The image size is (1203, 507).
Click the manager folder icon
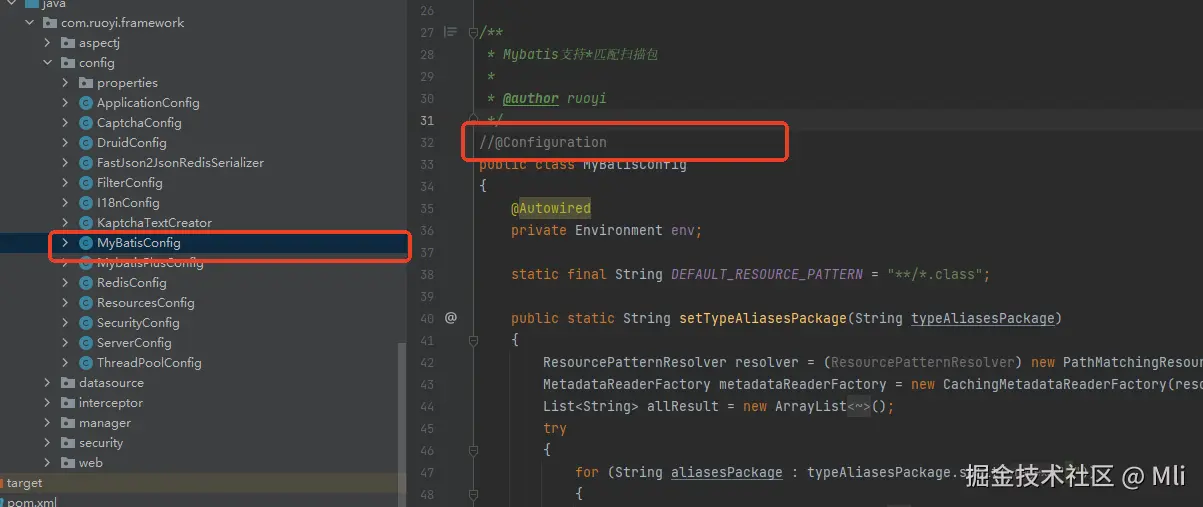tap(68, 422)
